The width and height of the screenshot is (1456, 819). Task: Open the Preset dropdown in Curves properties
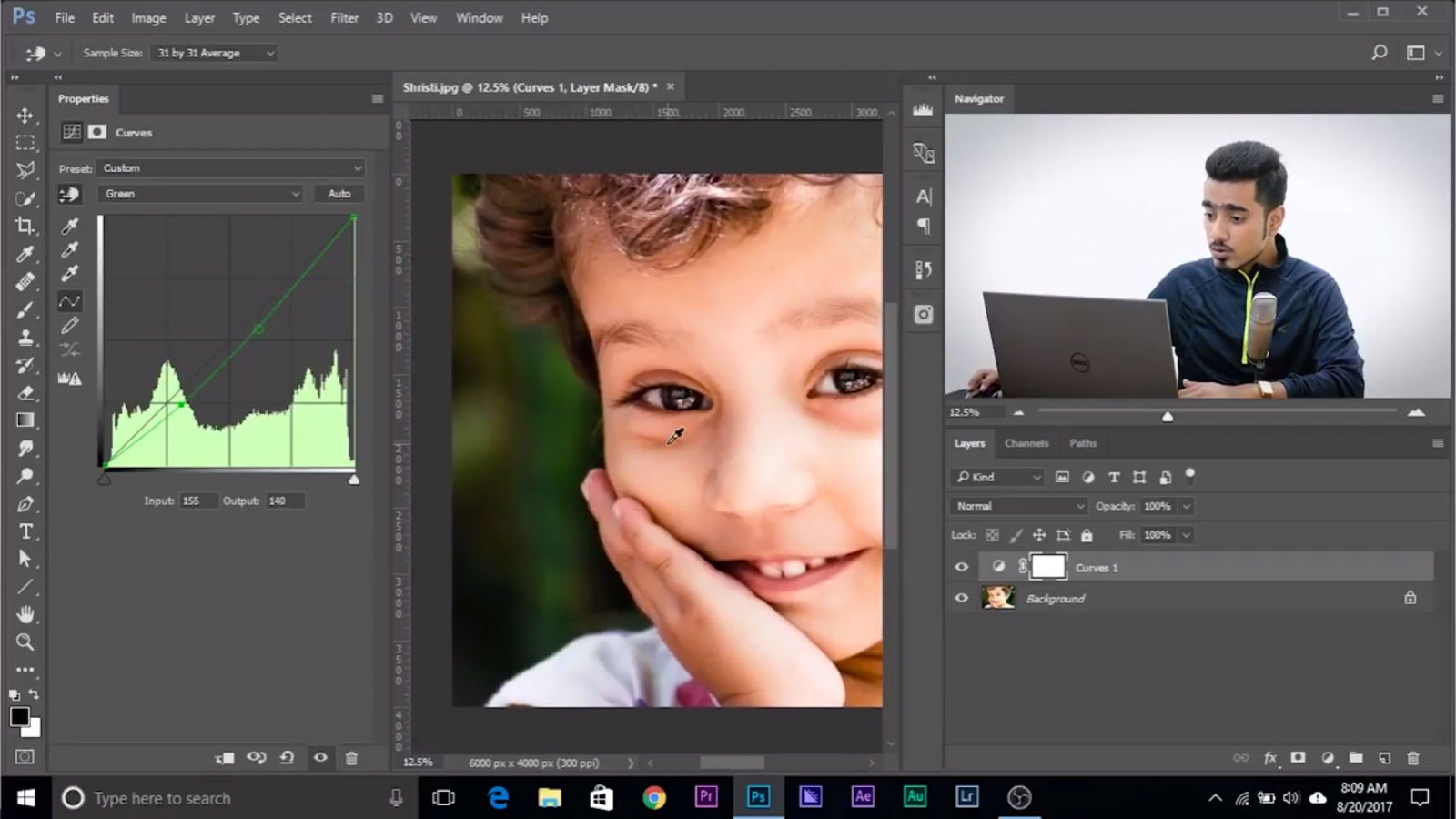(230, 167)
